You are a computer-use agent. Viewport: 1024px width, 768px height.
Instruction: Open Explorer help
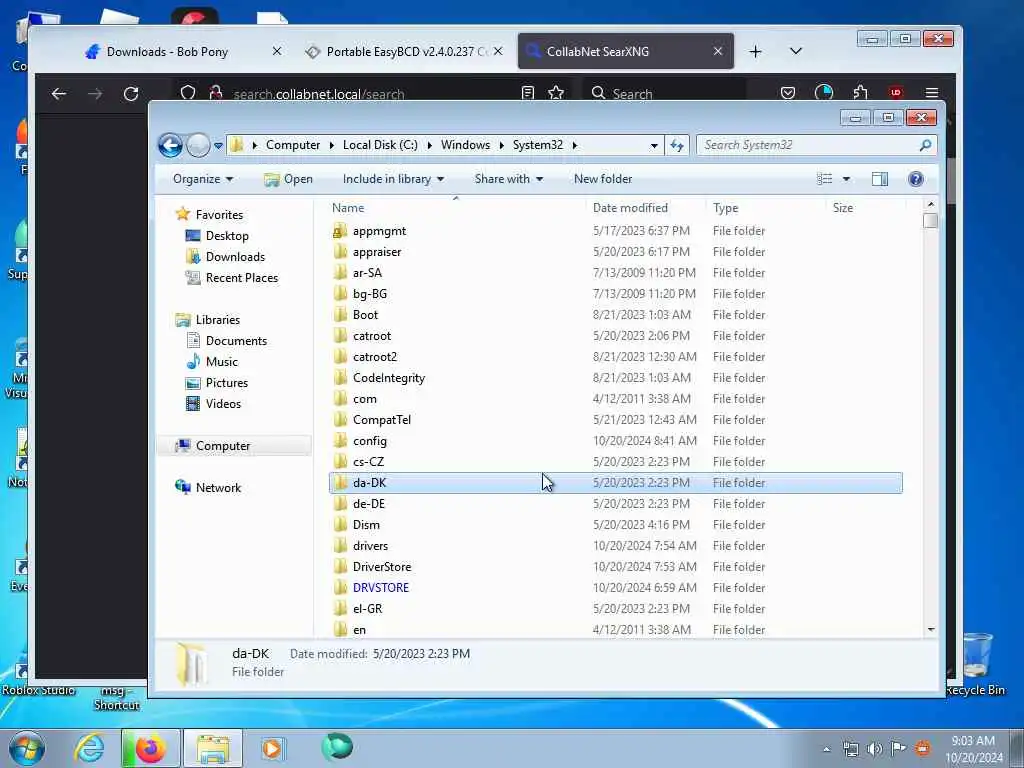(916, 179)
